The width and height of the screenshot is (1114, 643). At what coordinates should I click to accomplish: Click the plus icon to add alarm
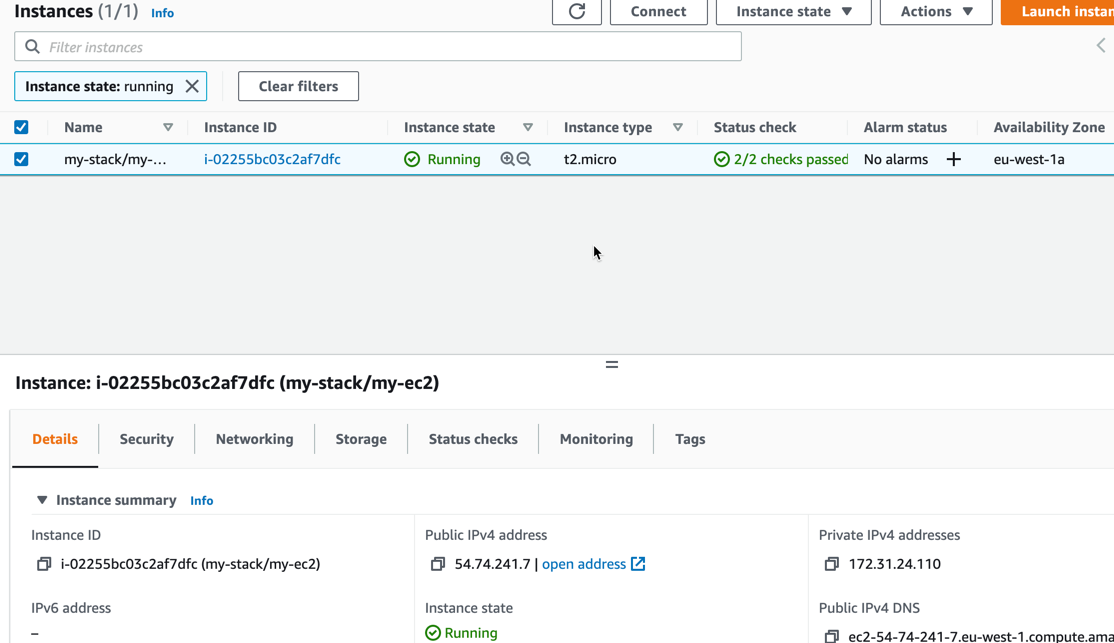pos(953,159)
